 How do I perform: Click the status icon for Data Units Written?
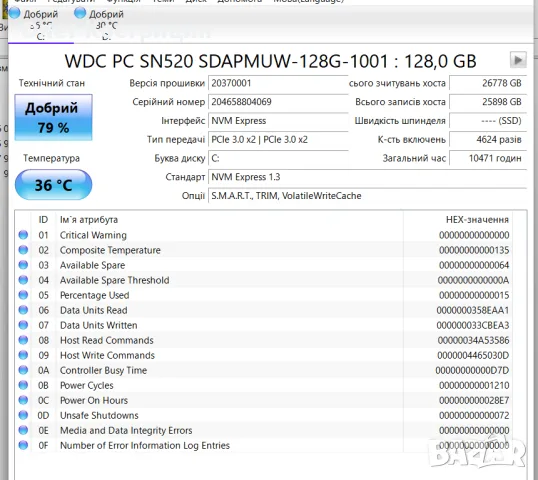pos(23,325)
